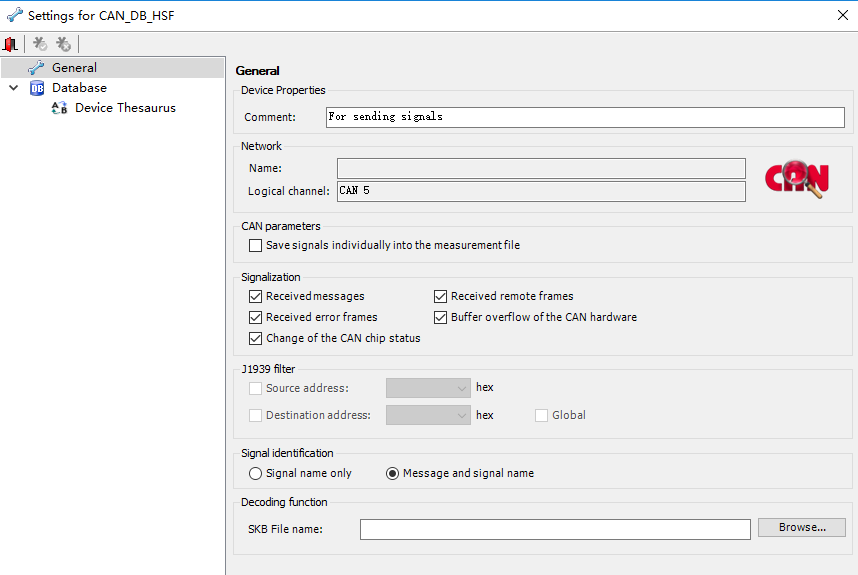Click the DB database icon in tree
Screen dimensions: 858x575
pos(37,88)
